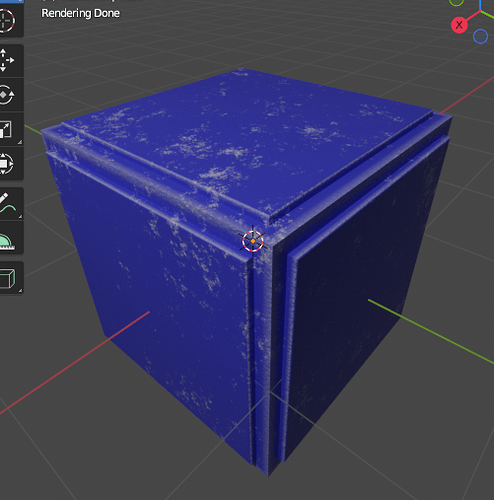Select the Transform tool
494x500 pixels.
pyautogui.click(x=7, y=164)
